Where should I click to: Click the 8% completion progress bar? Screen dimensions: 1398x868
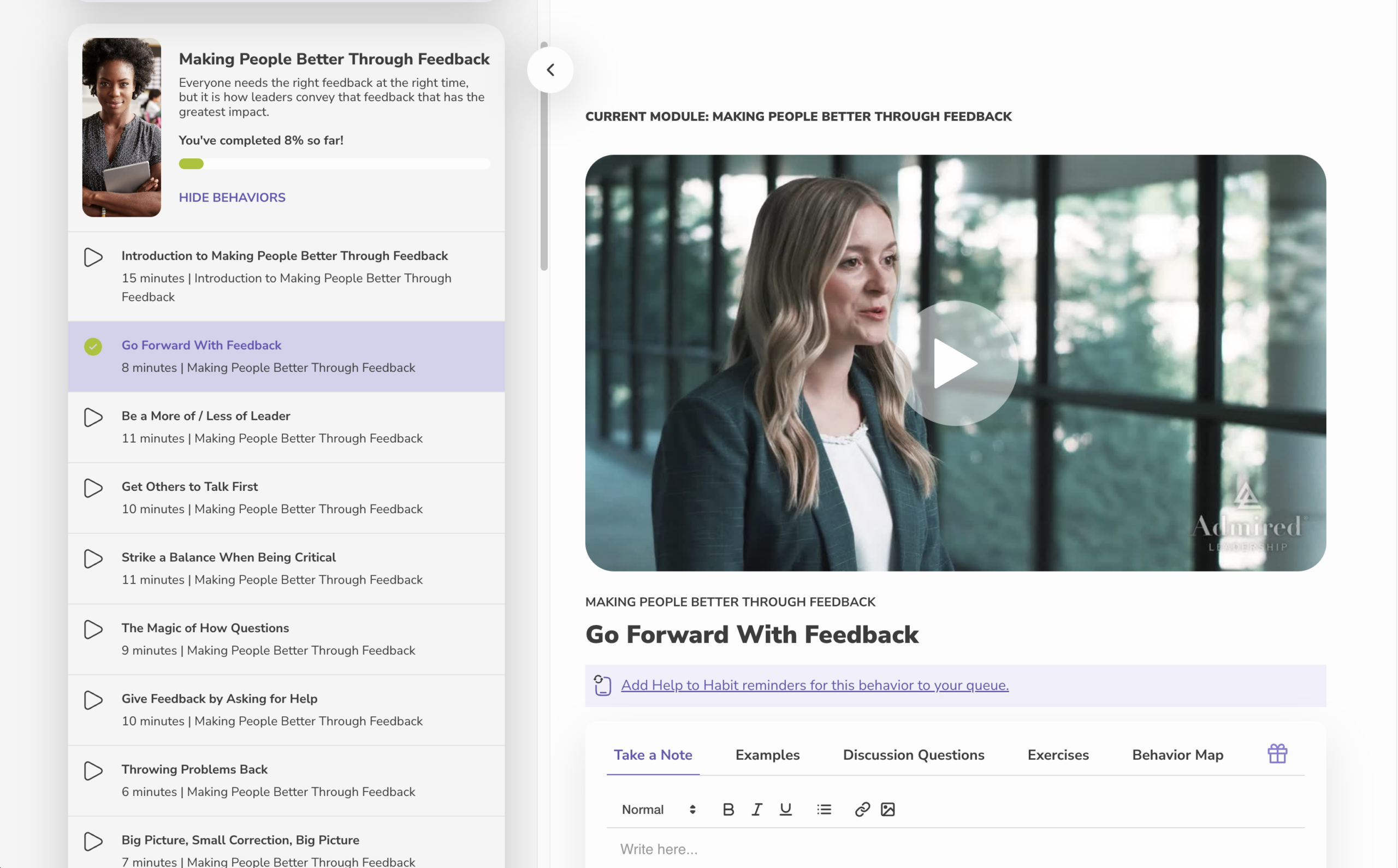coord(334,164)
